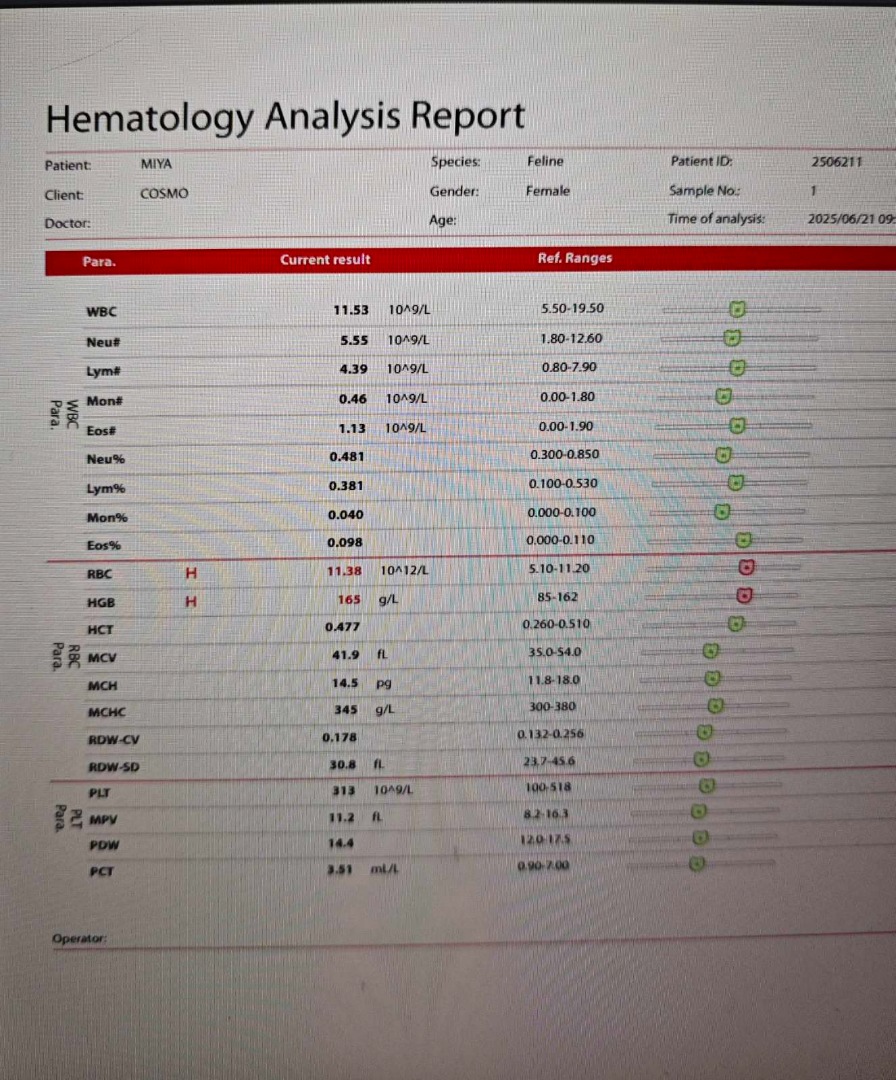Click the Operator label
Image resolution: width=896 pixels, height=1080 pixels.
click(x=79, y=939)
